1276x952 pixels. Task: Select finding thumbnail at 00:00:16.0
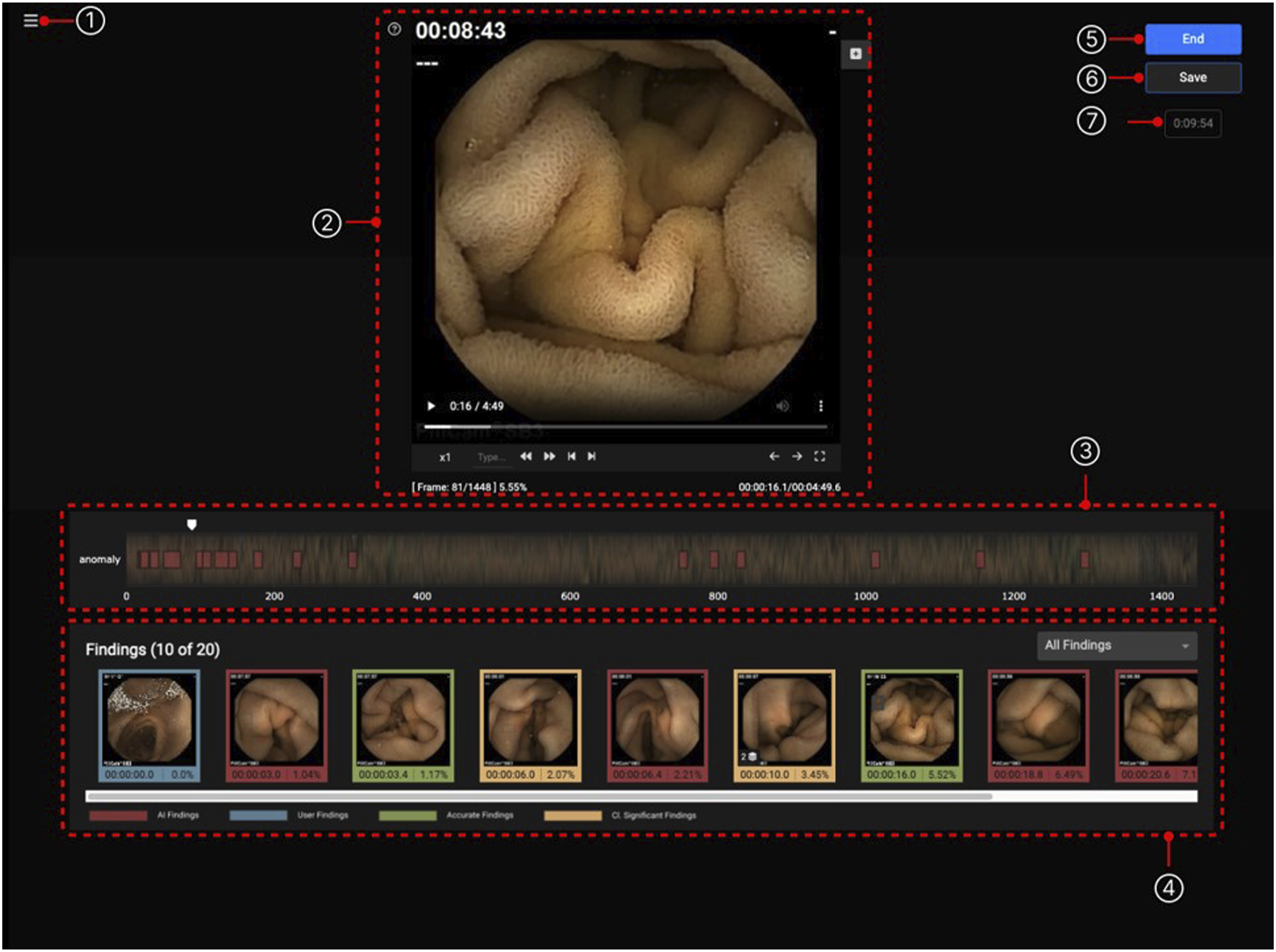(x=911, y=726)
